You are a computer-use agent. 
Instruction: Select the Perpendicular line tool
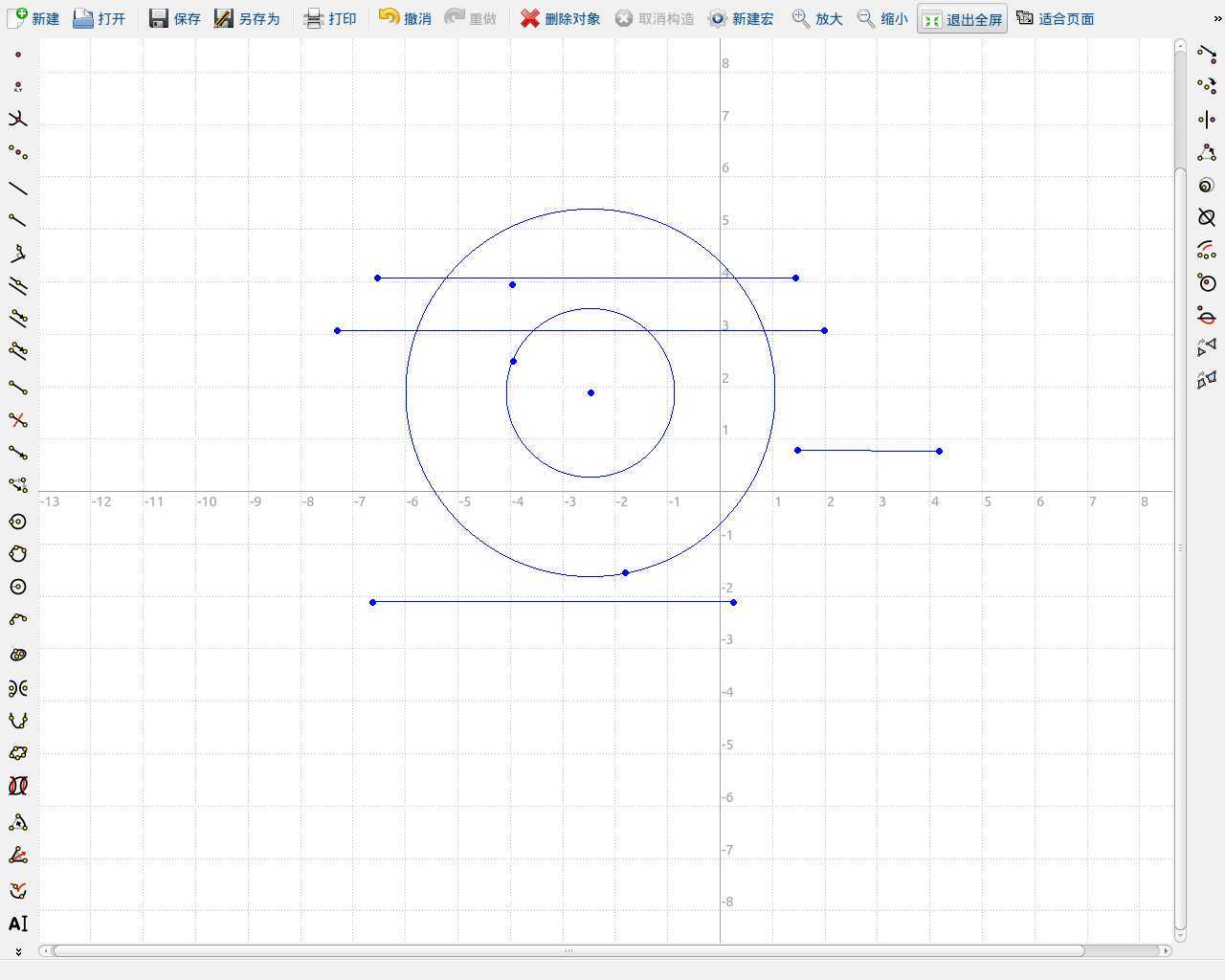pos(17,254)
